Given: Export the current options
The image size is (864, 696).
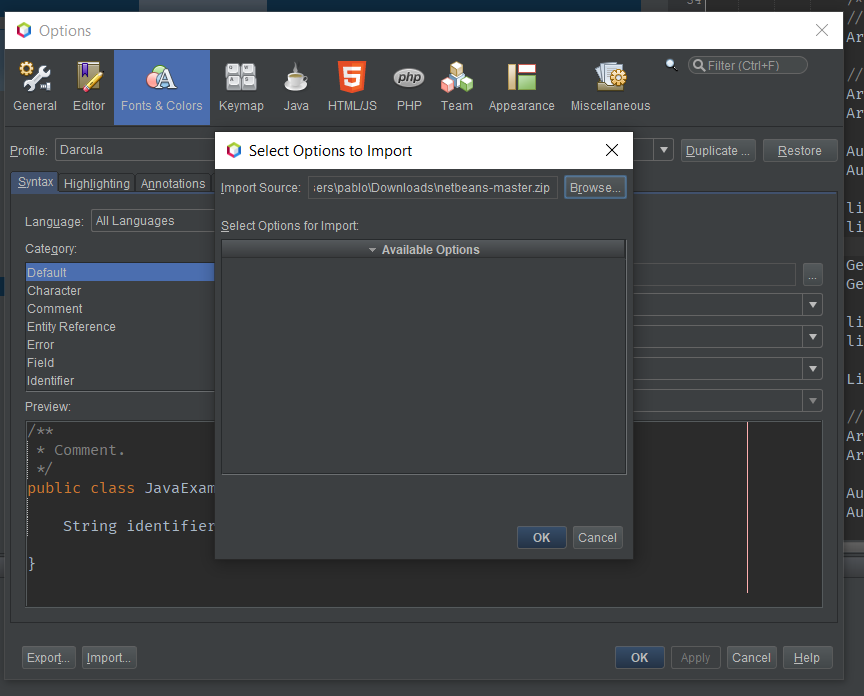Looking at the screenshot, I should (x=48, y=657).
